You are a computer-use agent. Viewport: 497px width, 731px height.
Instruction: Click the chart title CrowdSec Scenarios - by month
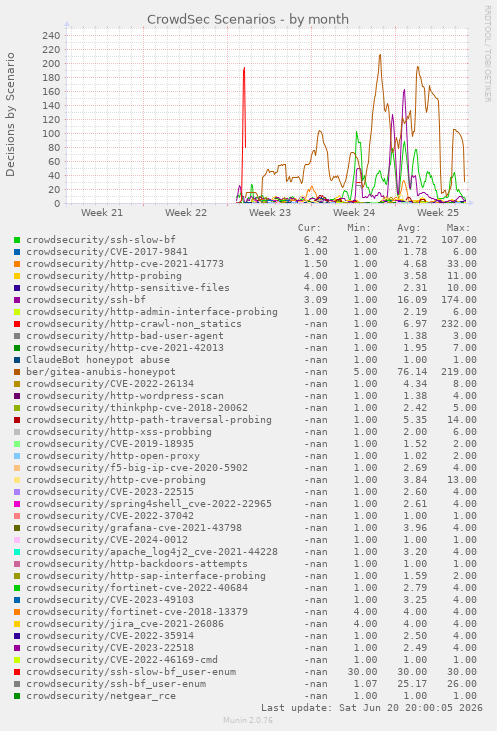[x=248, y=20]
